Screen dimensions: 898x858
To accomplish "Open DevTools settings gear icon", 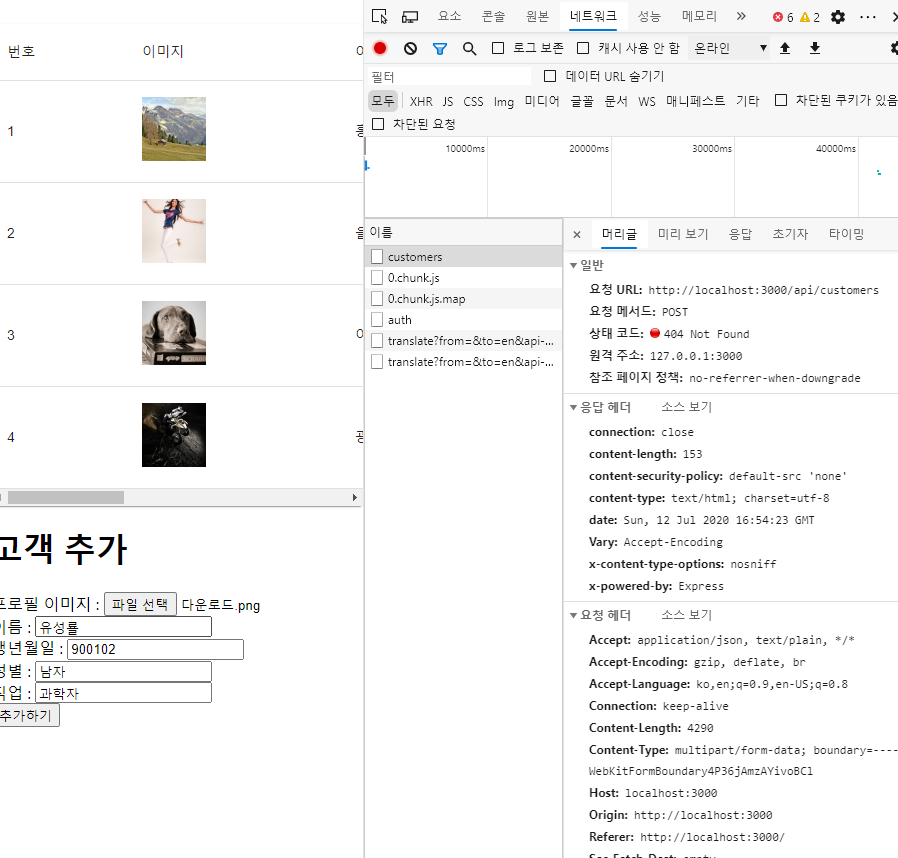I will tap(838, 17).
